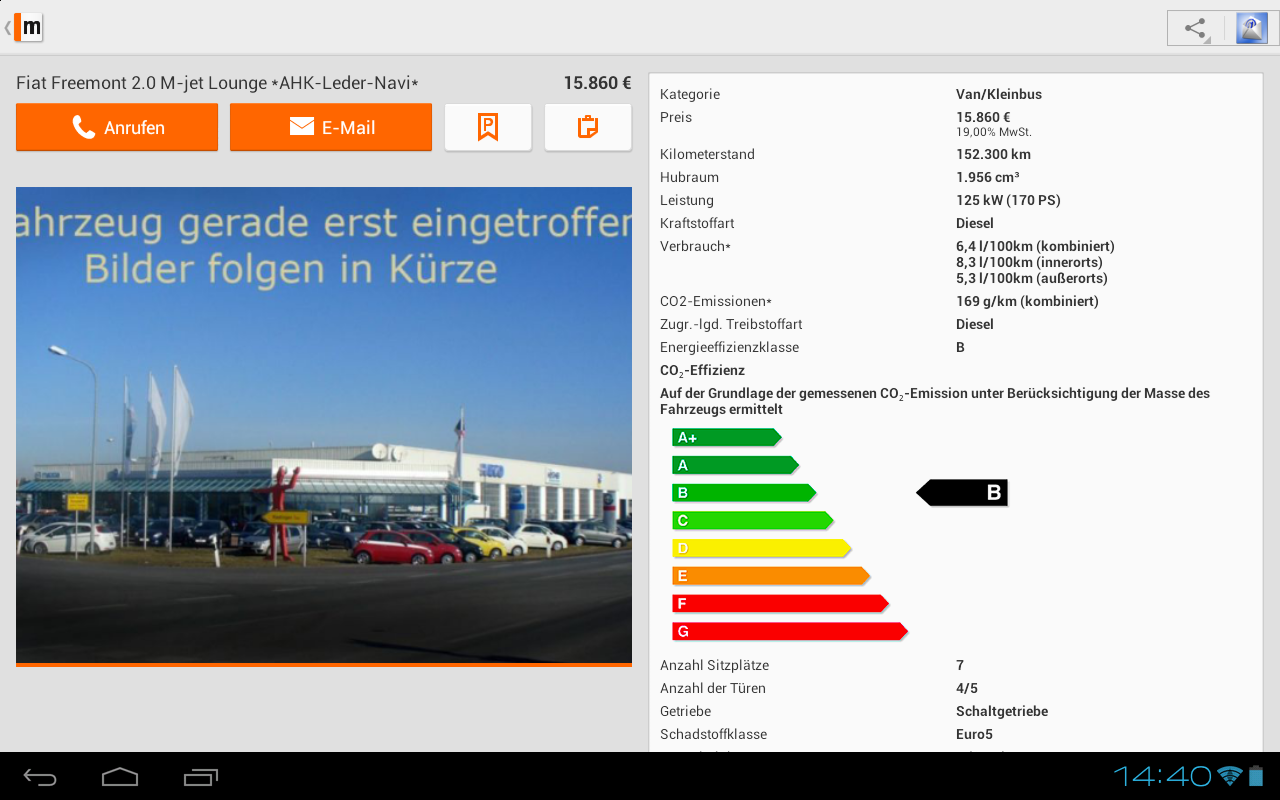Image resolution: width=1280 pixels, height=800 pixels.
Task: Add a note using the clipboard icon
Action: tap(588, 127)
